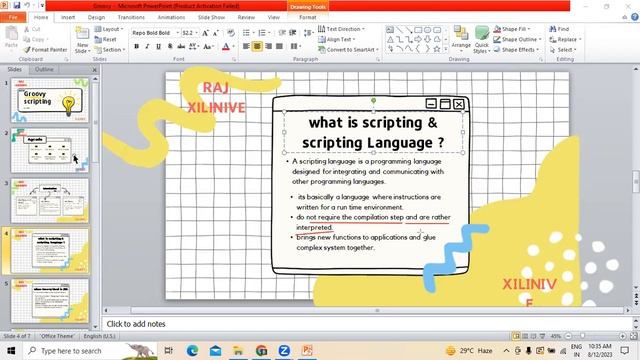Open Quick Styles gallery

tap(482, 40)
